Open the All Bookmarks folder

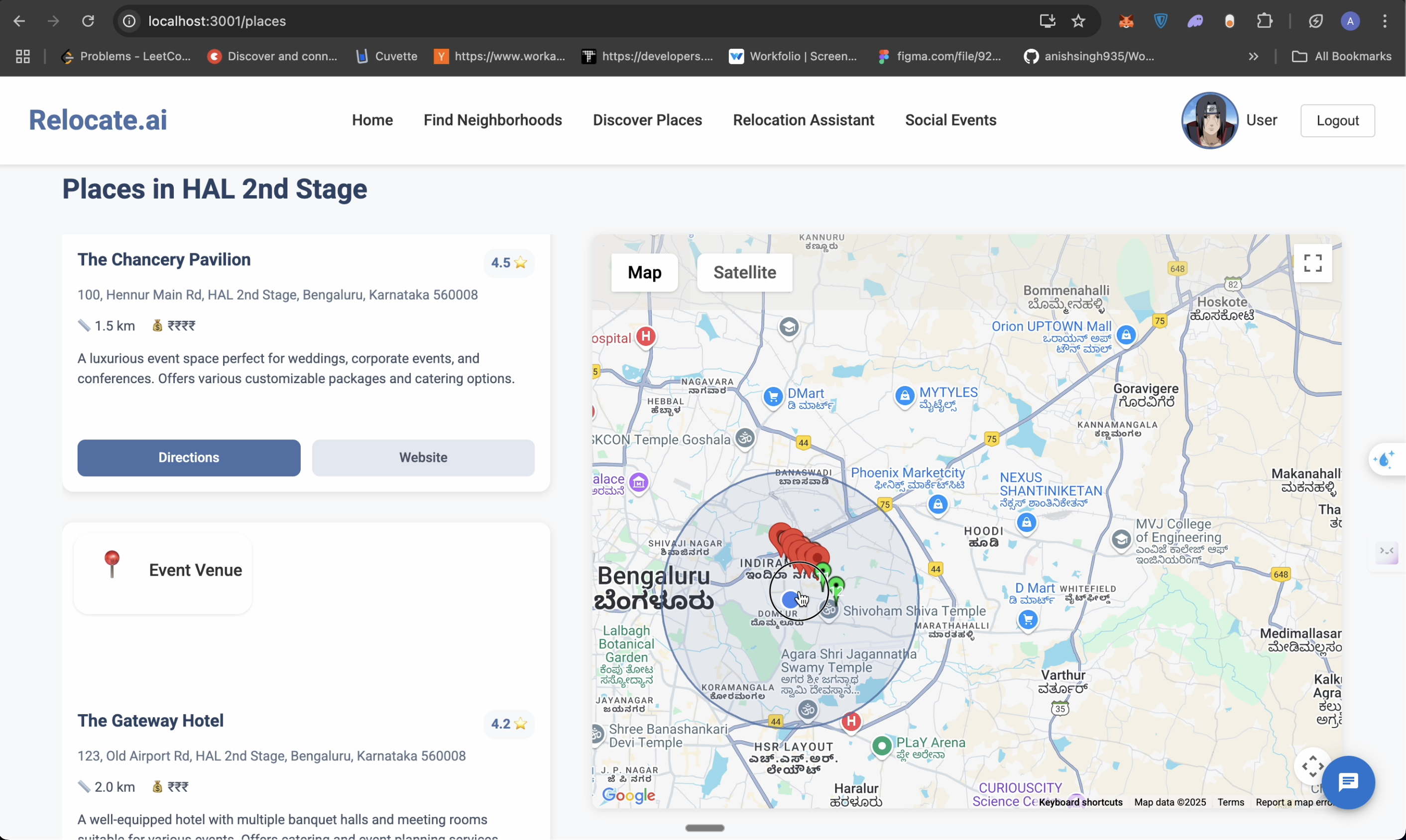[x=1341, y=56]
